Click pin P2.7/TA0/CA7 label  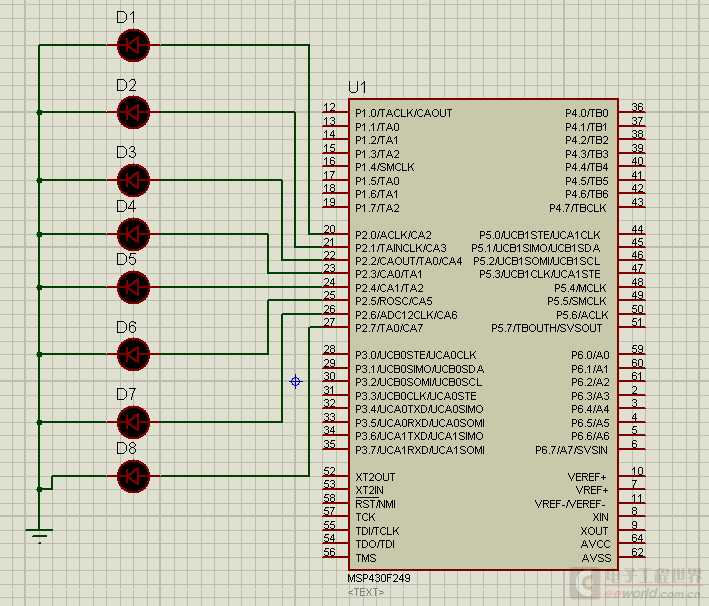389,328
